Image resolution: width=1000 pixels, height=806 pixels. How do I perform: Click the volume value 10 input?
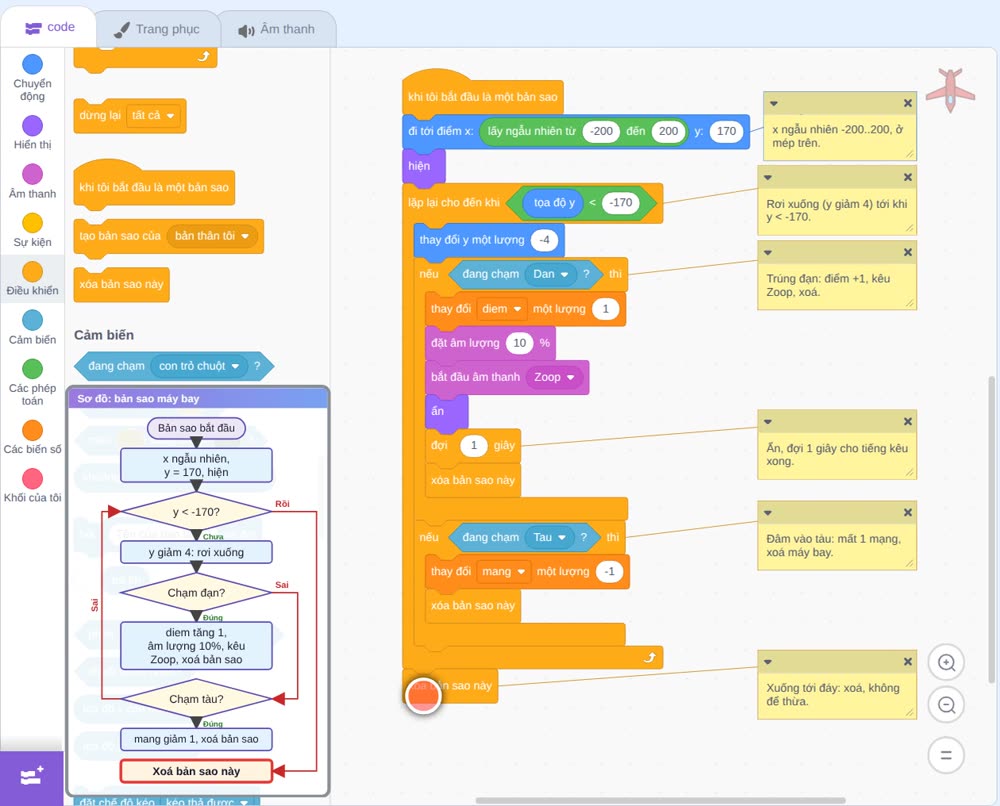pyautogui.click(x=520, y=343)
